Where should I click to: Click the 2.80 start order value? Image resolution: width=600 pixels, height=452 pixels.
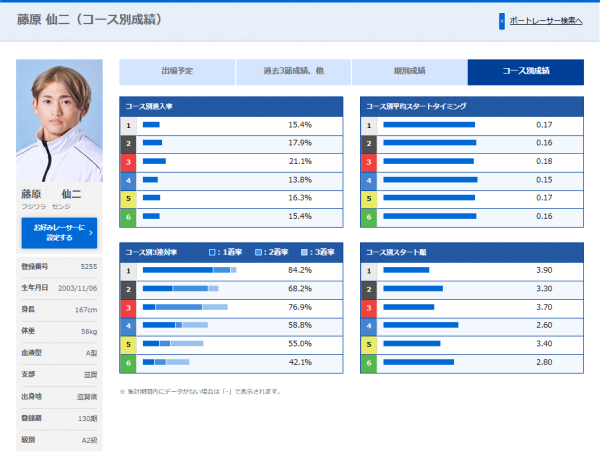544,362
